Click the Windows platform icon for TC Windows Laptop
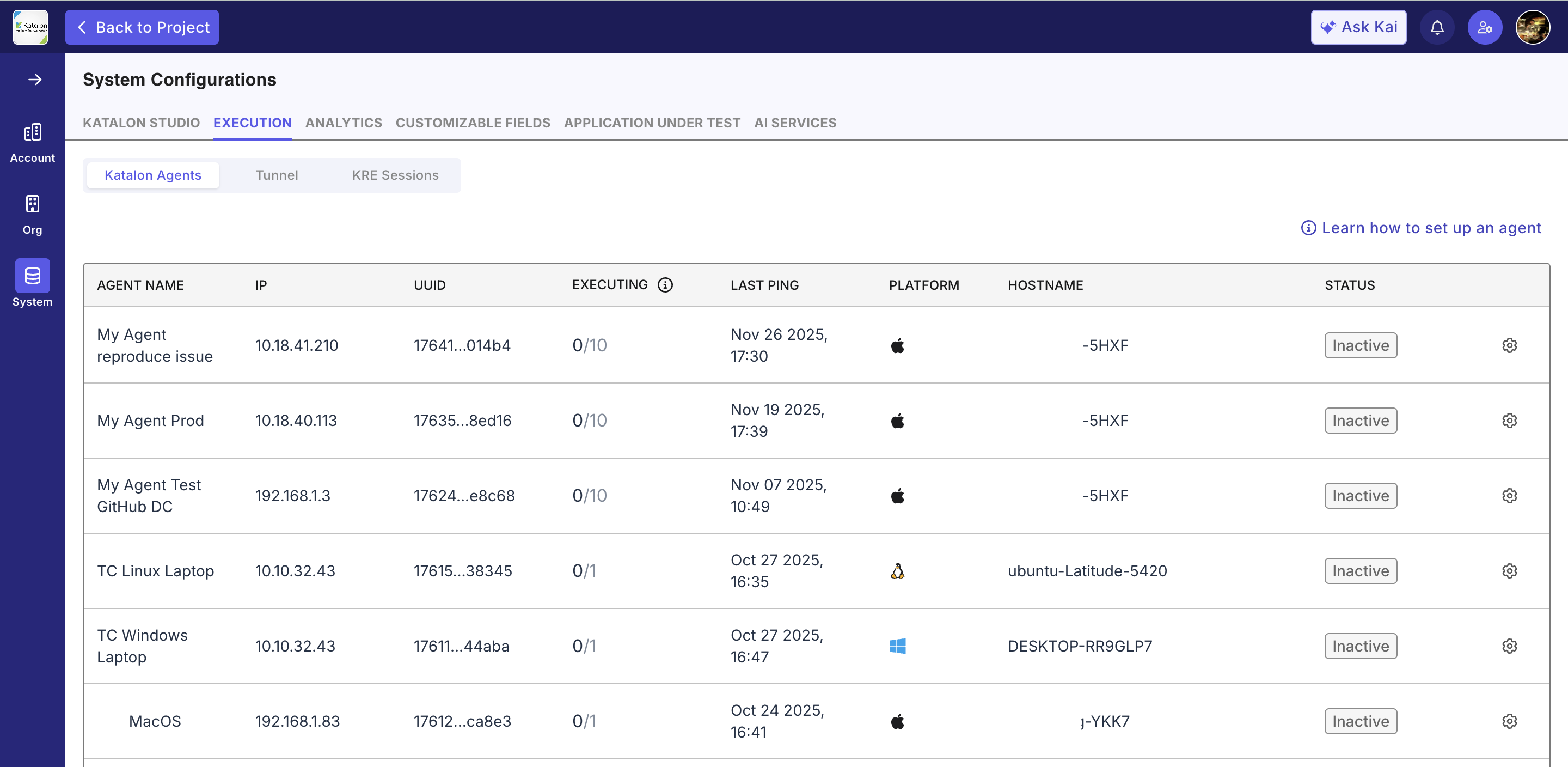The image size is (1568, 767). [898, 646]
